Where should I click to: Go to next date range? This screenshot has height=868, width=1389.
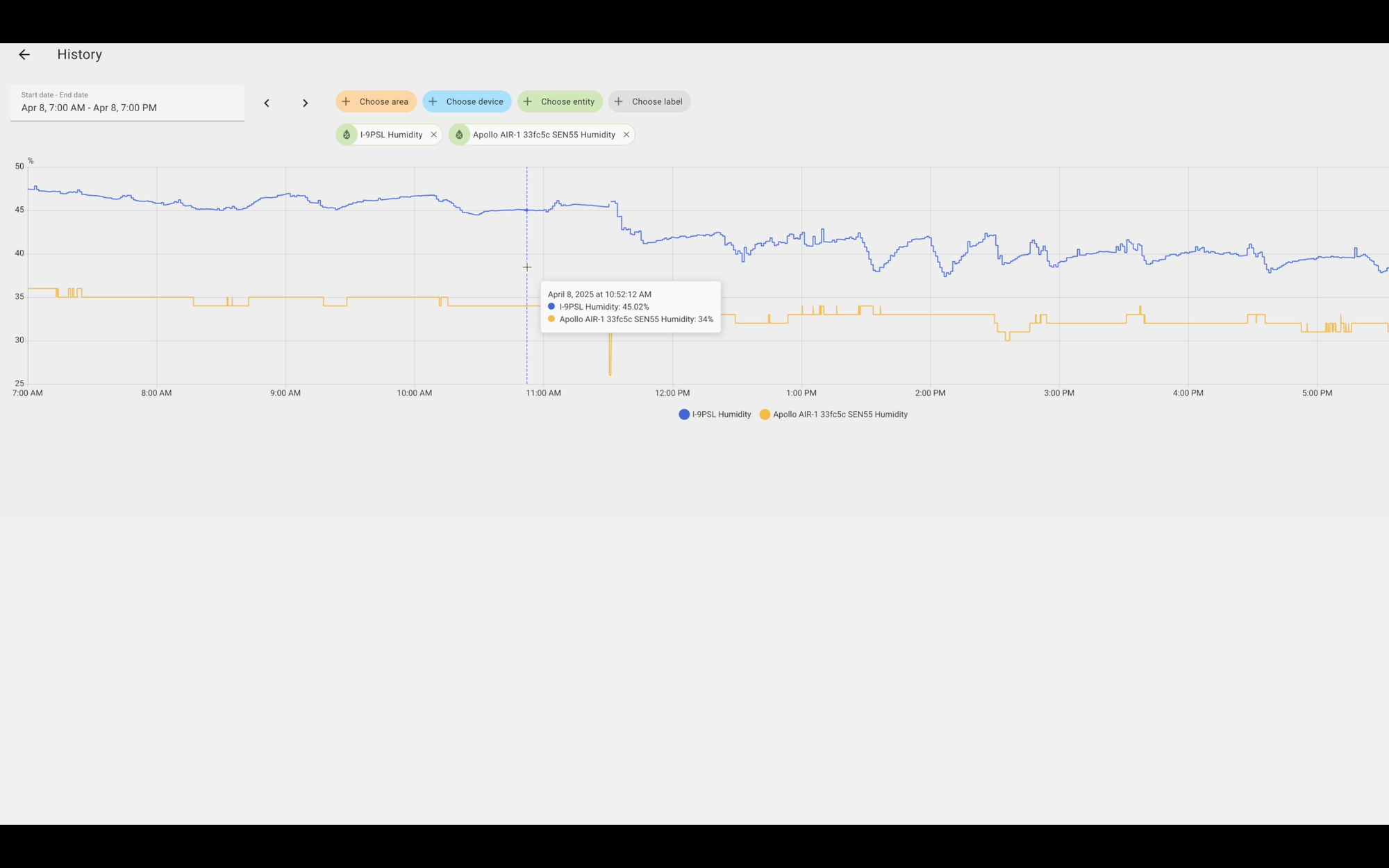tap(305, 103)
